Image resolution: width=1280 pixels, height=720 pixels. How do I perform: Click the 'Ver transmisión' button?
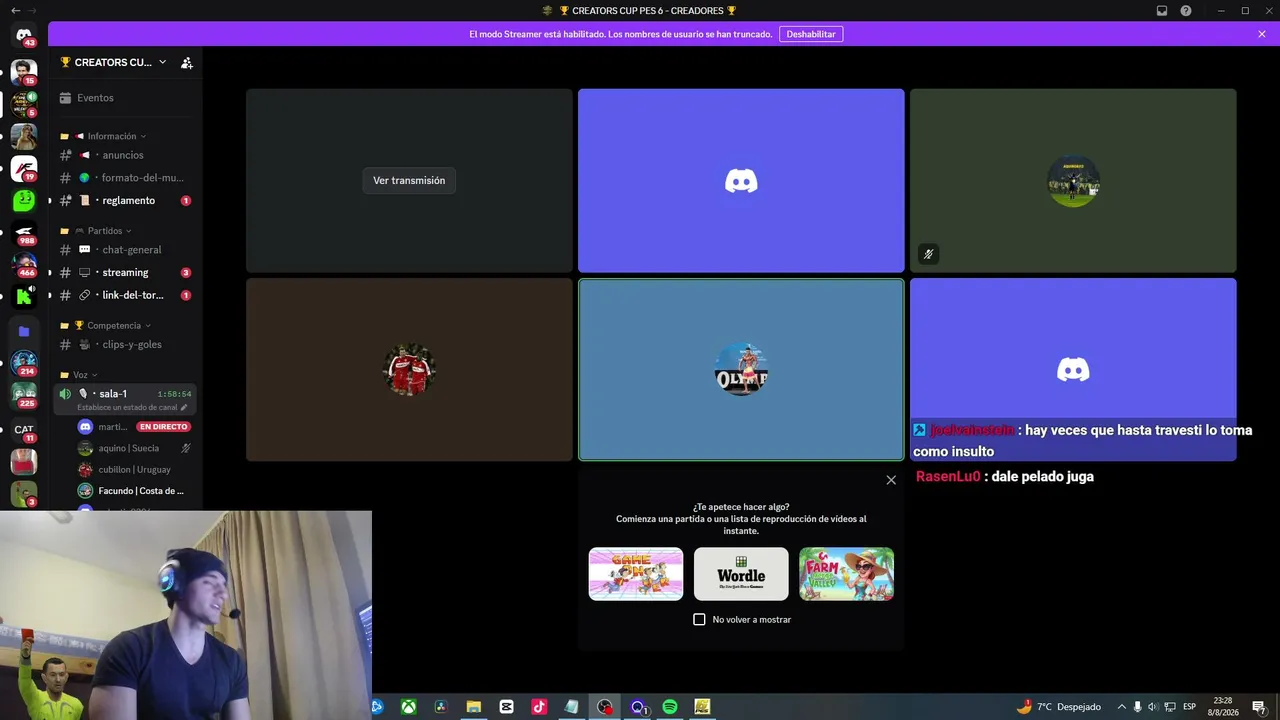409,181
